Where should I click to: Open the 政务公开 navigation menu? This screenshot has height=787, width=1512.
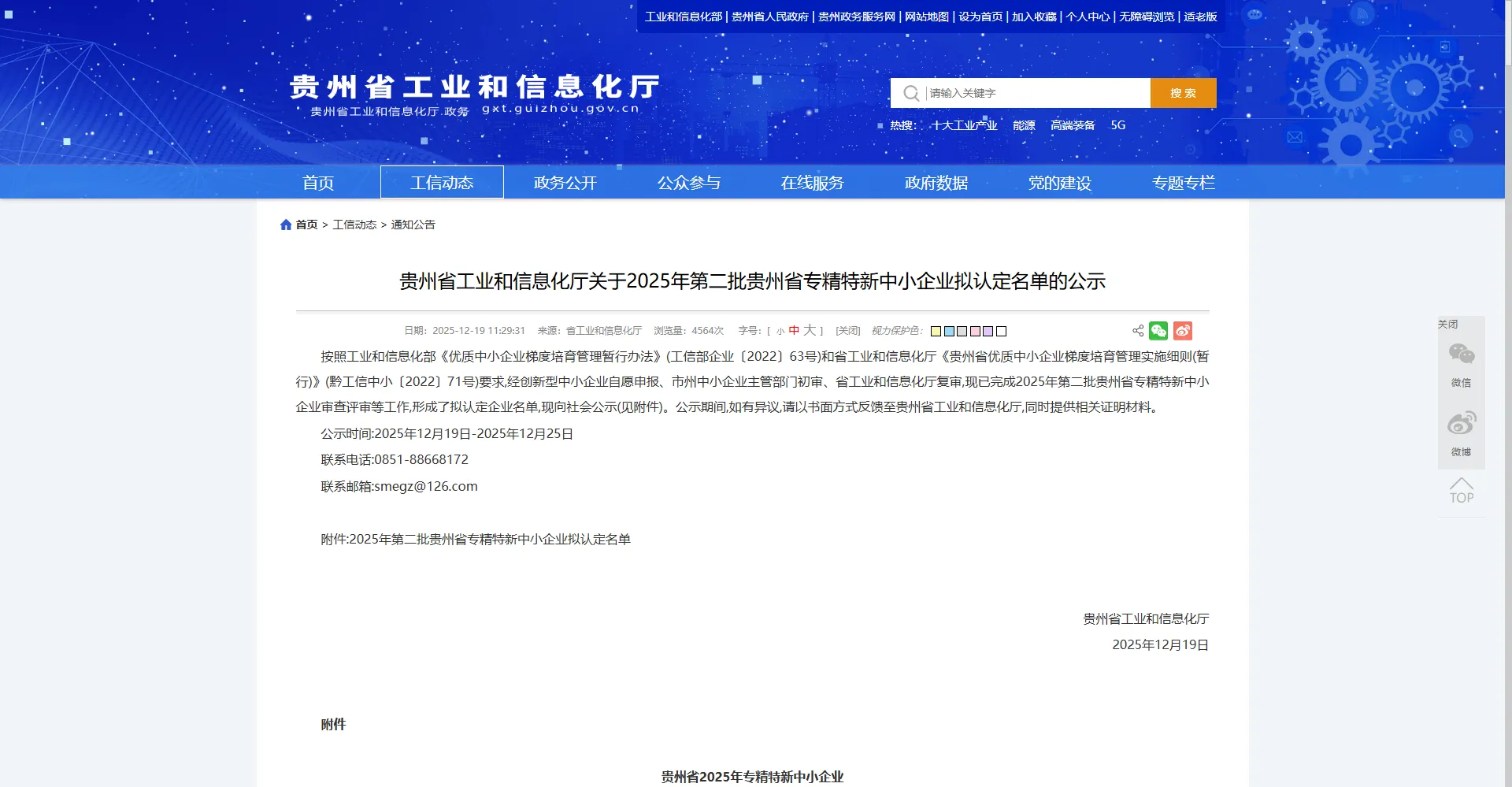coord(565,183)
